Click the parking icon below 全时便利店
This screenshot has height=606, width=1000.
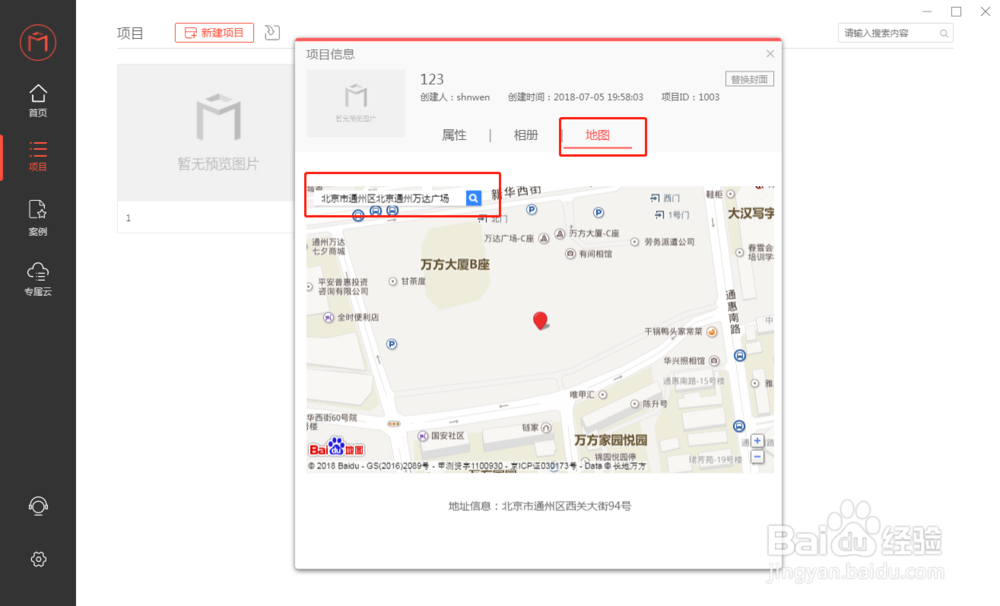coord(392,344)
